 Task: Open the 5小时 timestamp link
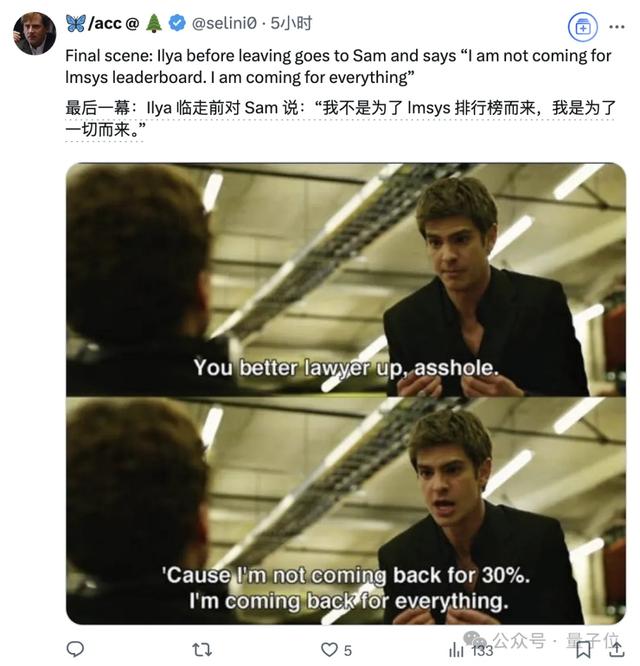291,23
